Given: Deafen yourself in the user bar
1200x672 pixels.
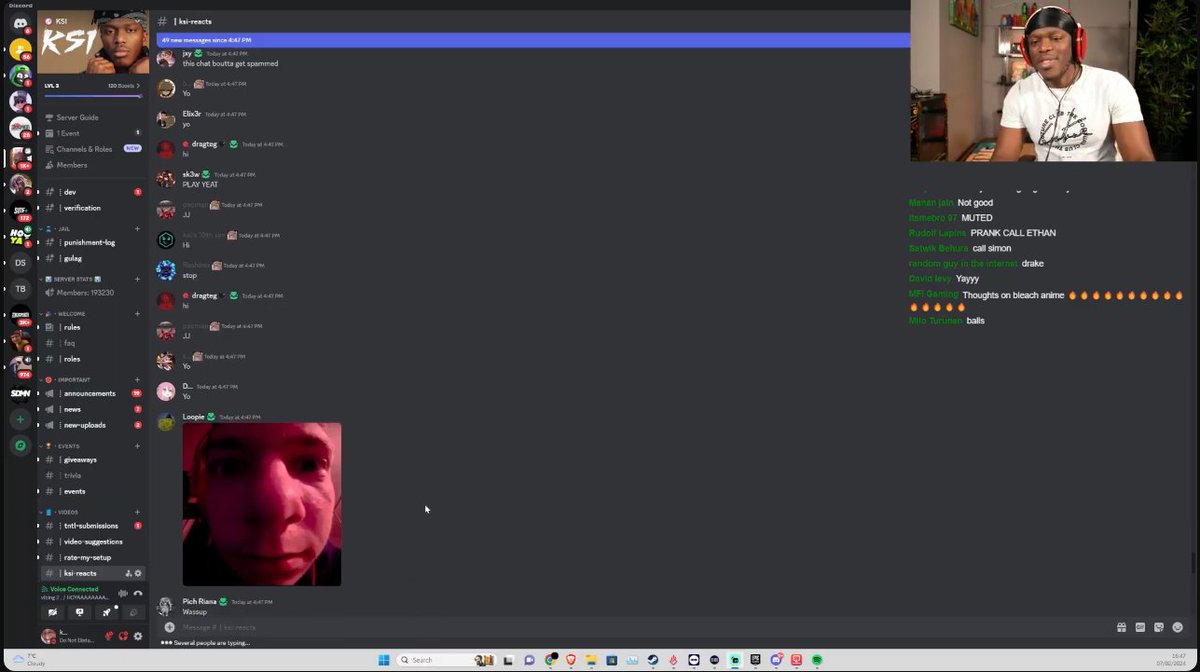Looking at the screenshot, I should pyautogui.click(x=123, y=636).
